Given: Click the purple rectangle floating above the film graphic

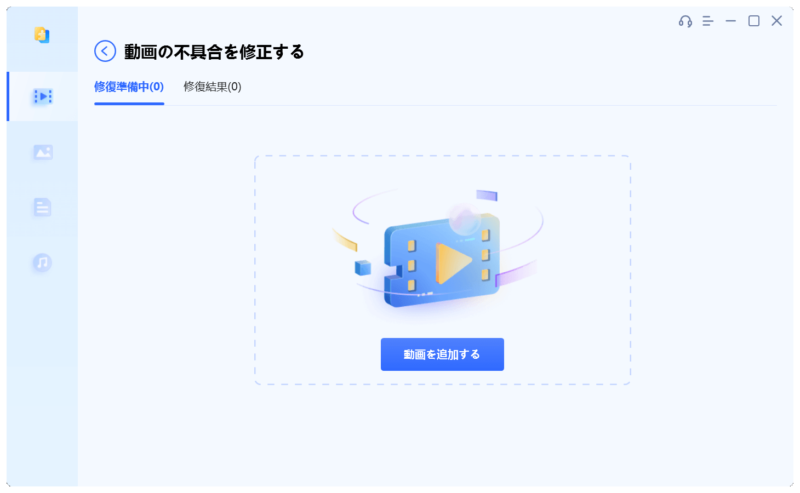Looking at the screenshot, I should [487, 195].
